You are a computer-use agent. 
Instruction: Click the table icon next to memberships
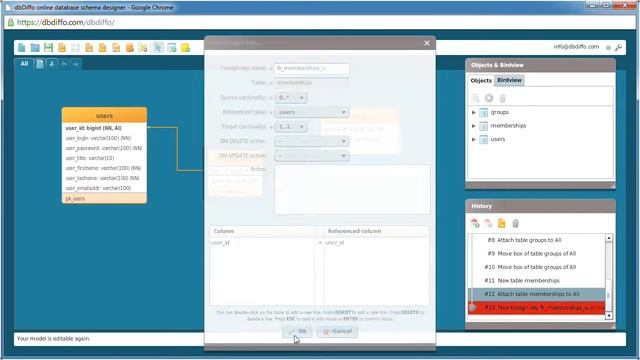[484, 126]
